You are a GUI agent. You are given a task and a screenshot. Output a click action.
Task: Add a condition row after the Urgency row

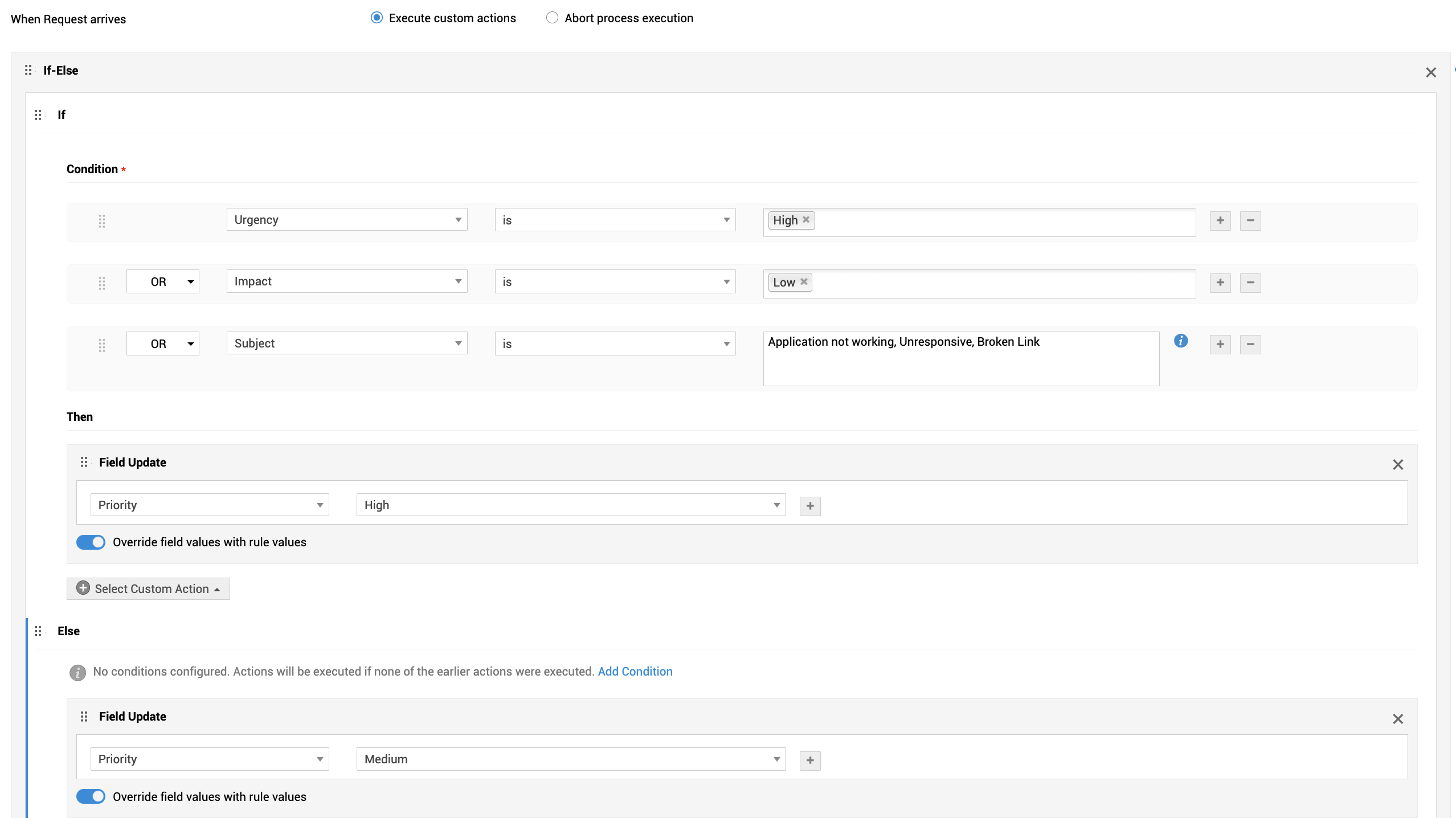(1220, 220)
